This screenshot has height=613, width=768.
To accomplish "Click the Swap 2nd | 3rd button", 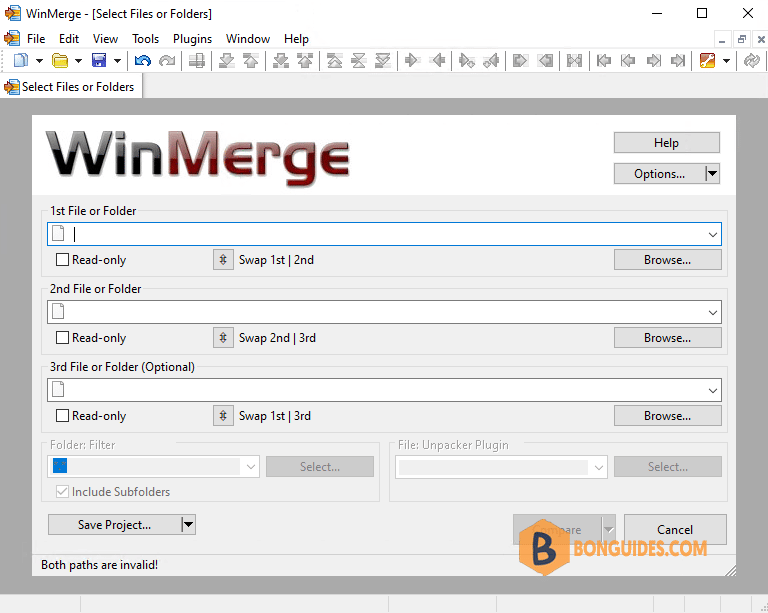I will click(223, 338).
